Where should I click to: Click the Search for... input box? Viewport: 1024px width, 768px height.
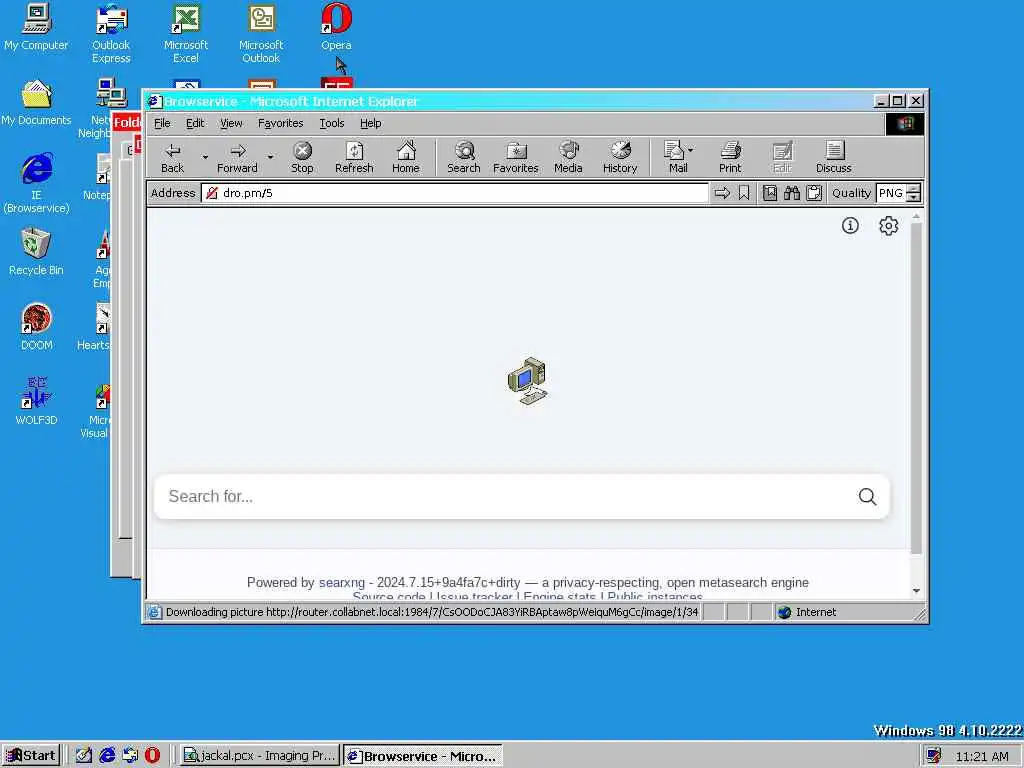(509, 497)
